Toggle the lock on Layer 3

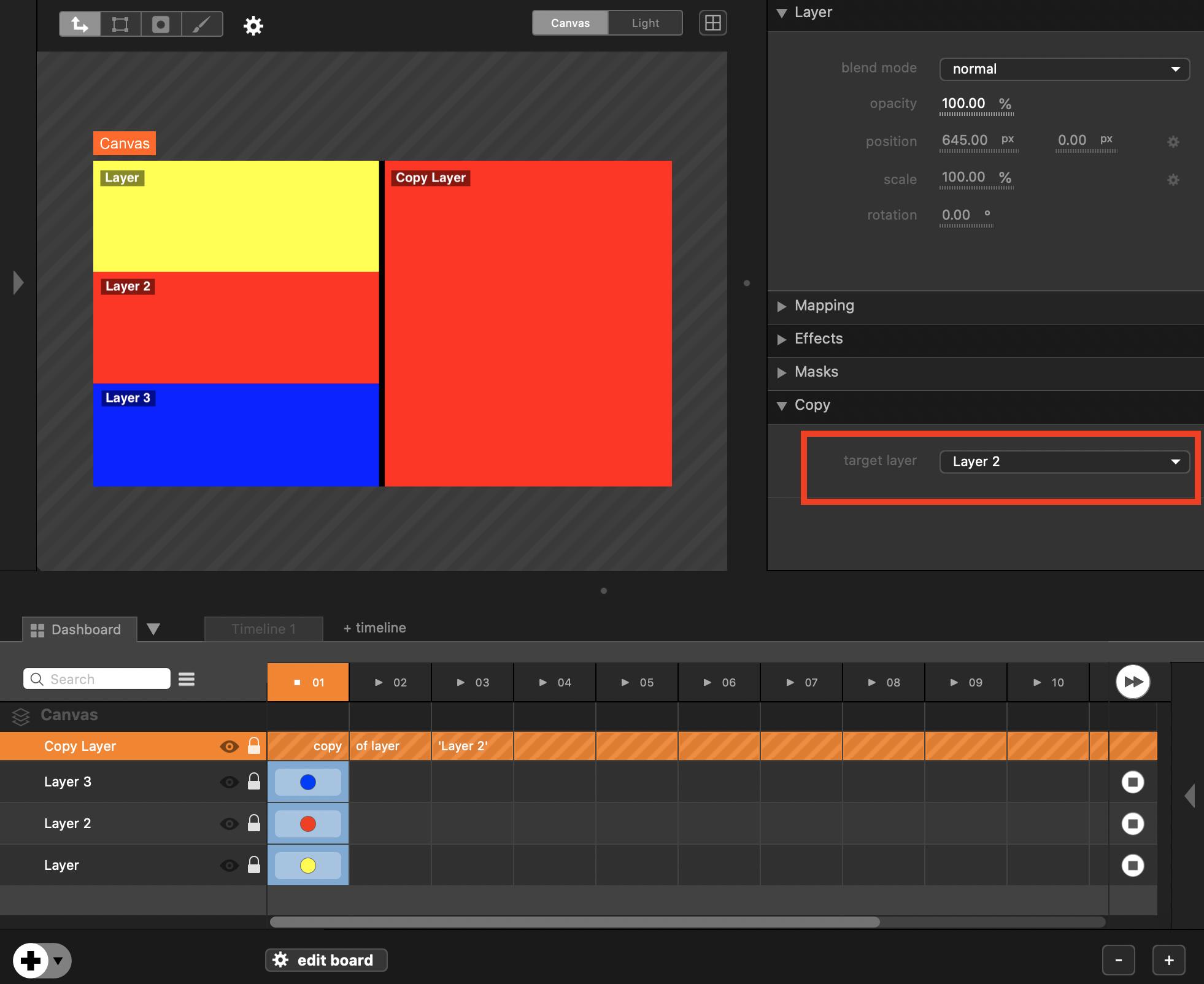click(x=253, y=782)
